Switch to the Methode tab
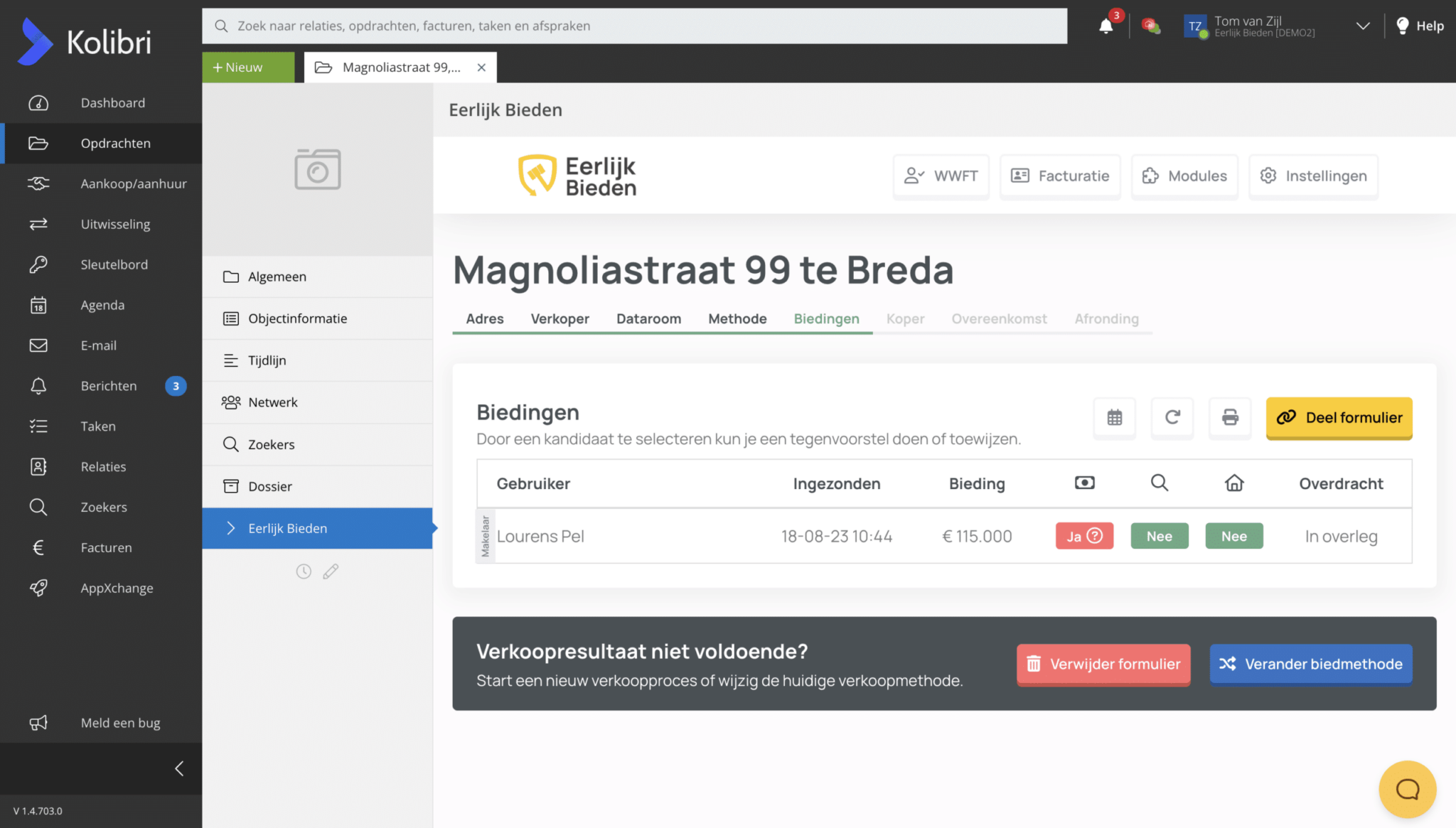Viewport: 1456px width, 828px height. coord(737,319)
